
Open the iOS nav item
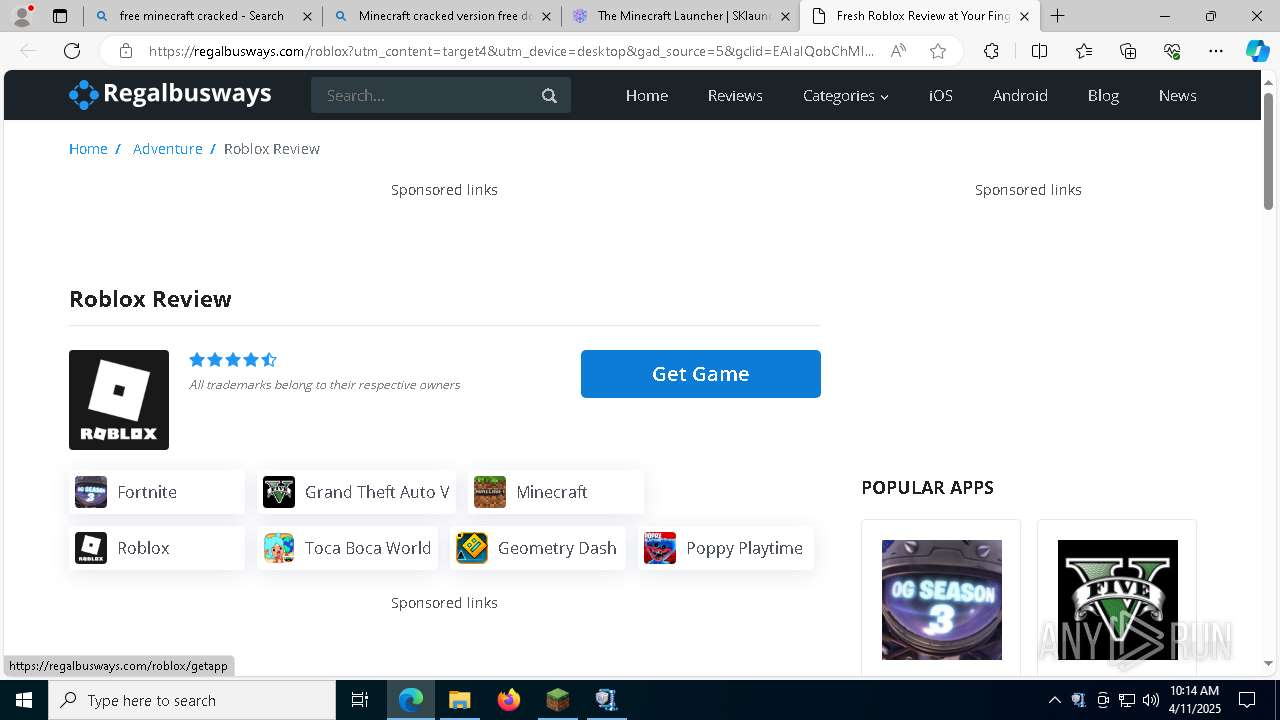941,96
